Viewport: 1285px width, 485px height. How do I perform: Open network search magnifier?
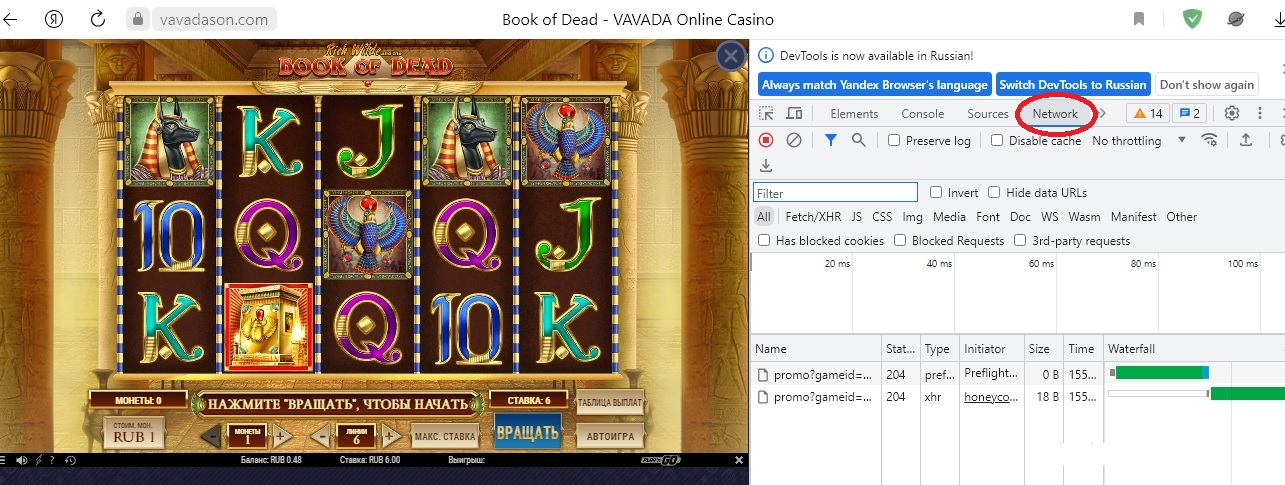point(858,141)
